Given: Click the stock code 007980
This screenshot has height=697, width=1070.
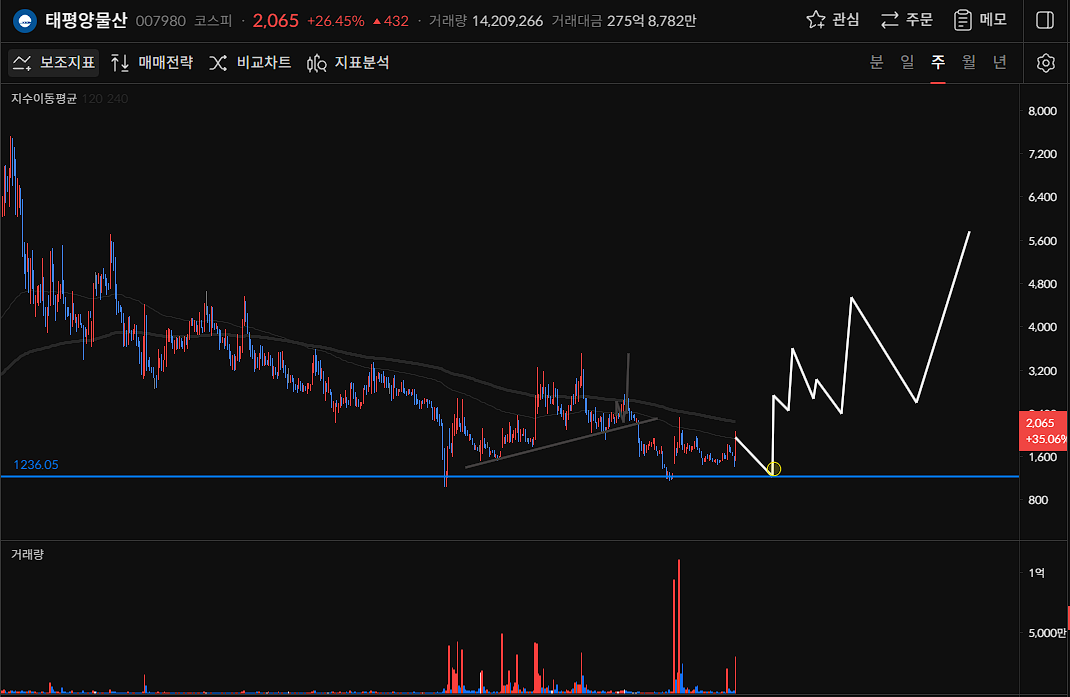Looking at the screenshot, I should pyautogui.click(x=160, y=21).
